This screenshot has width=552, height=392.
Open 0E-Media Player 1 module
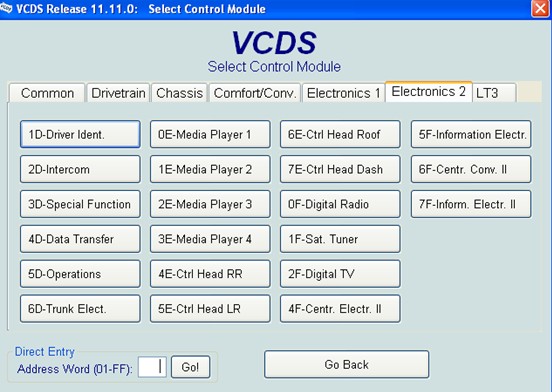(210, 134)
